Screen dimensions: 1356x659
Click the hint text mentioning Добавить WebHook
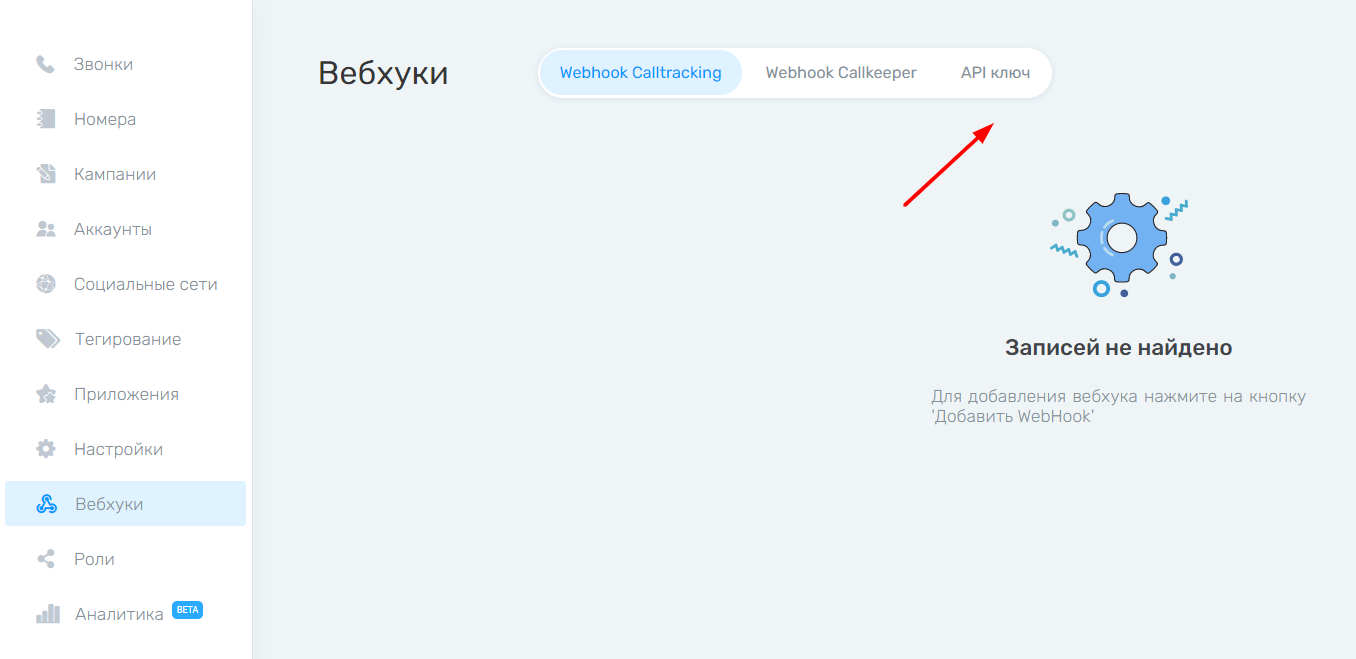pyautogui.click(x=1118, y=406)
